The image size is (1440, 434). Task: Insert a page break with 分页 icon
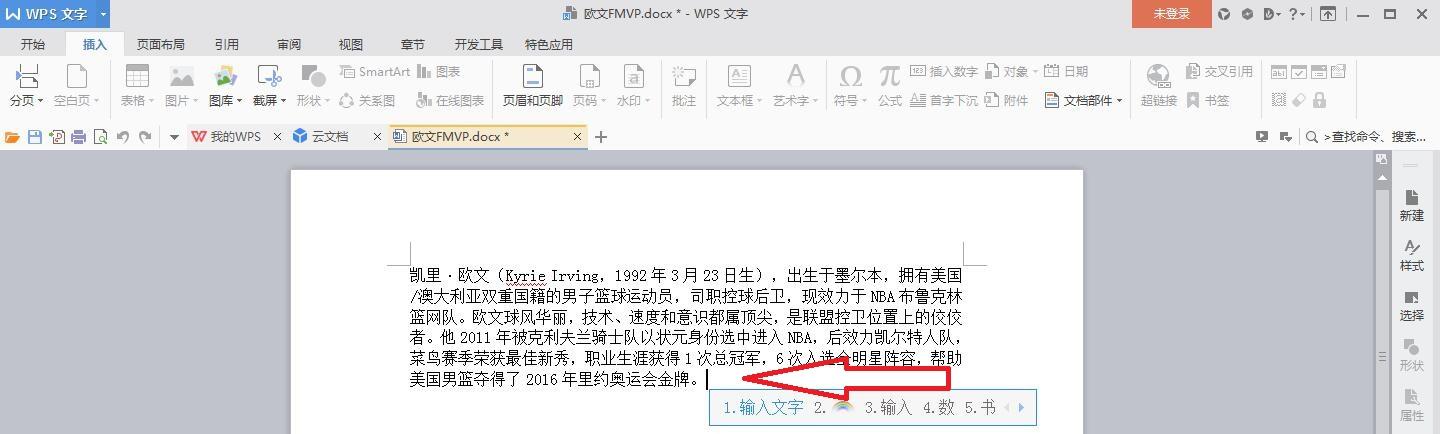pyautogui.click(x=26, y=76)
